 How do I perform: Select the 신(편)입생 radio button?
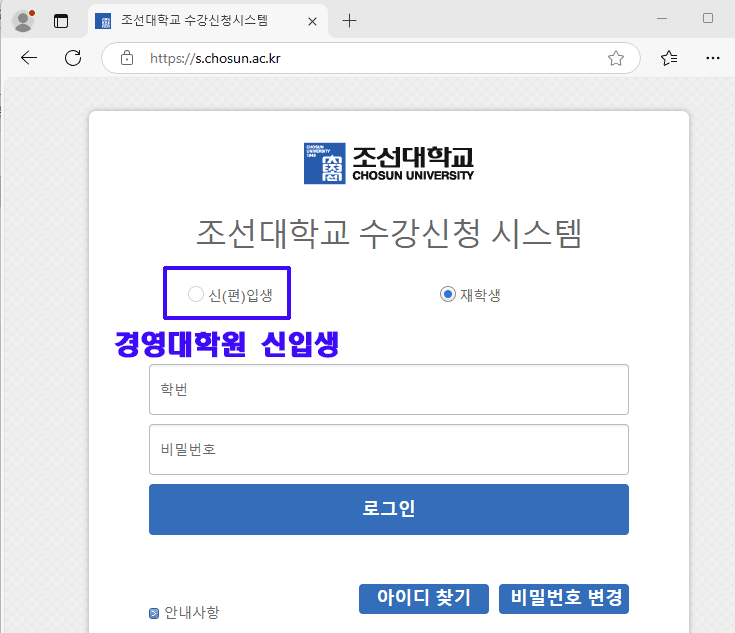pos(196,294)
